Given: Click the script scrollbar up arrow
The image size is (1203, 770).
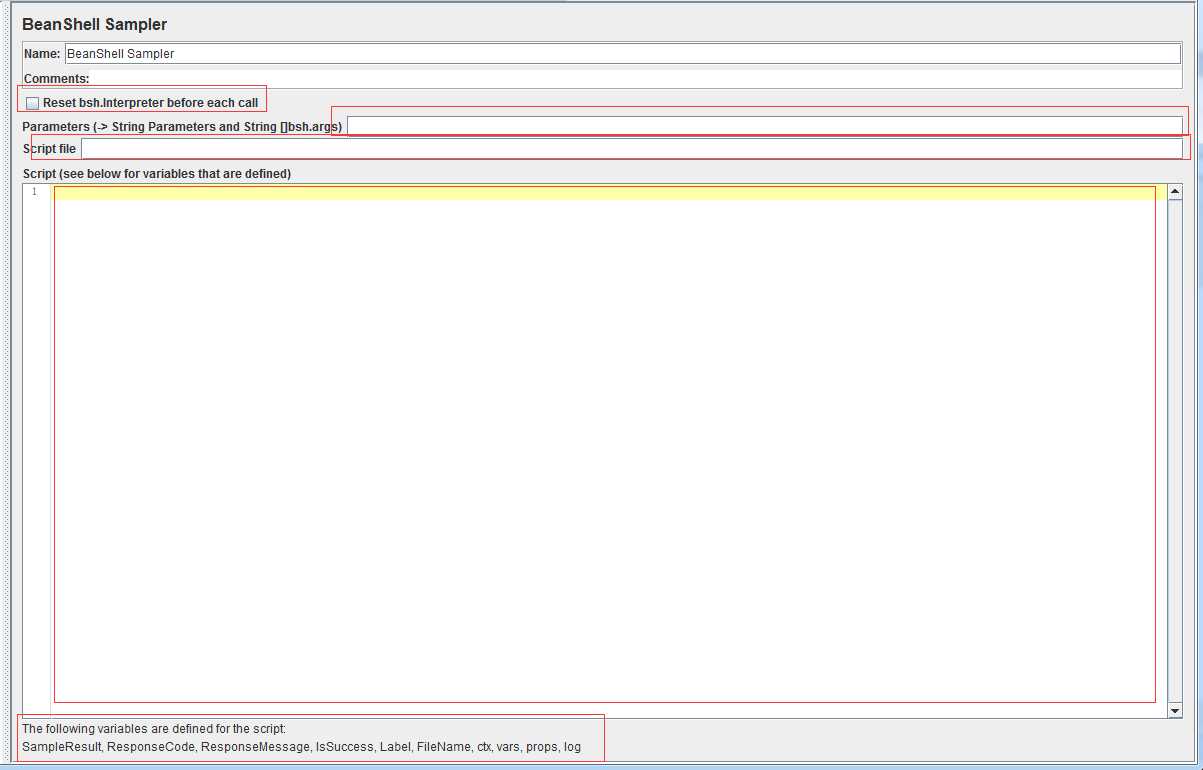Looking at the screenshot, I should (x=1175, y=191).
